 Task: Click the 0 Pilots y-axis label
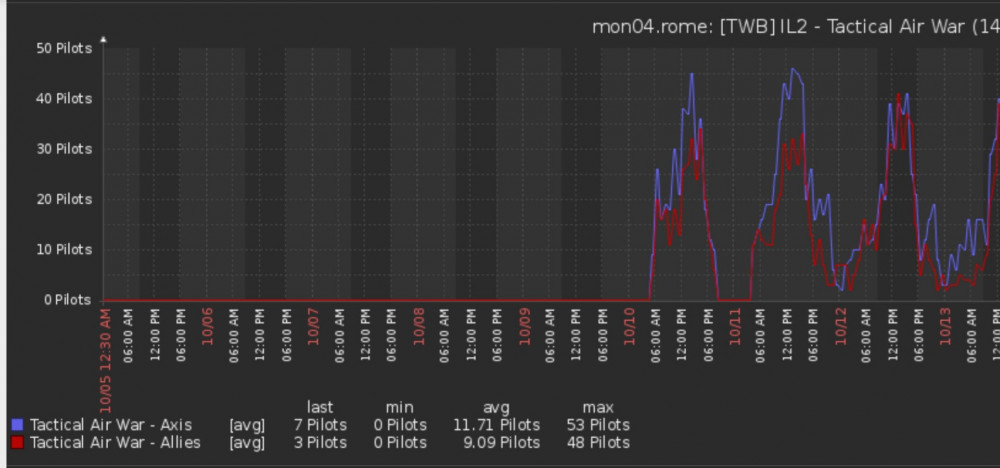(x=68, y=300)
